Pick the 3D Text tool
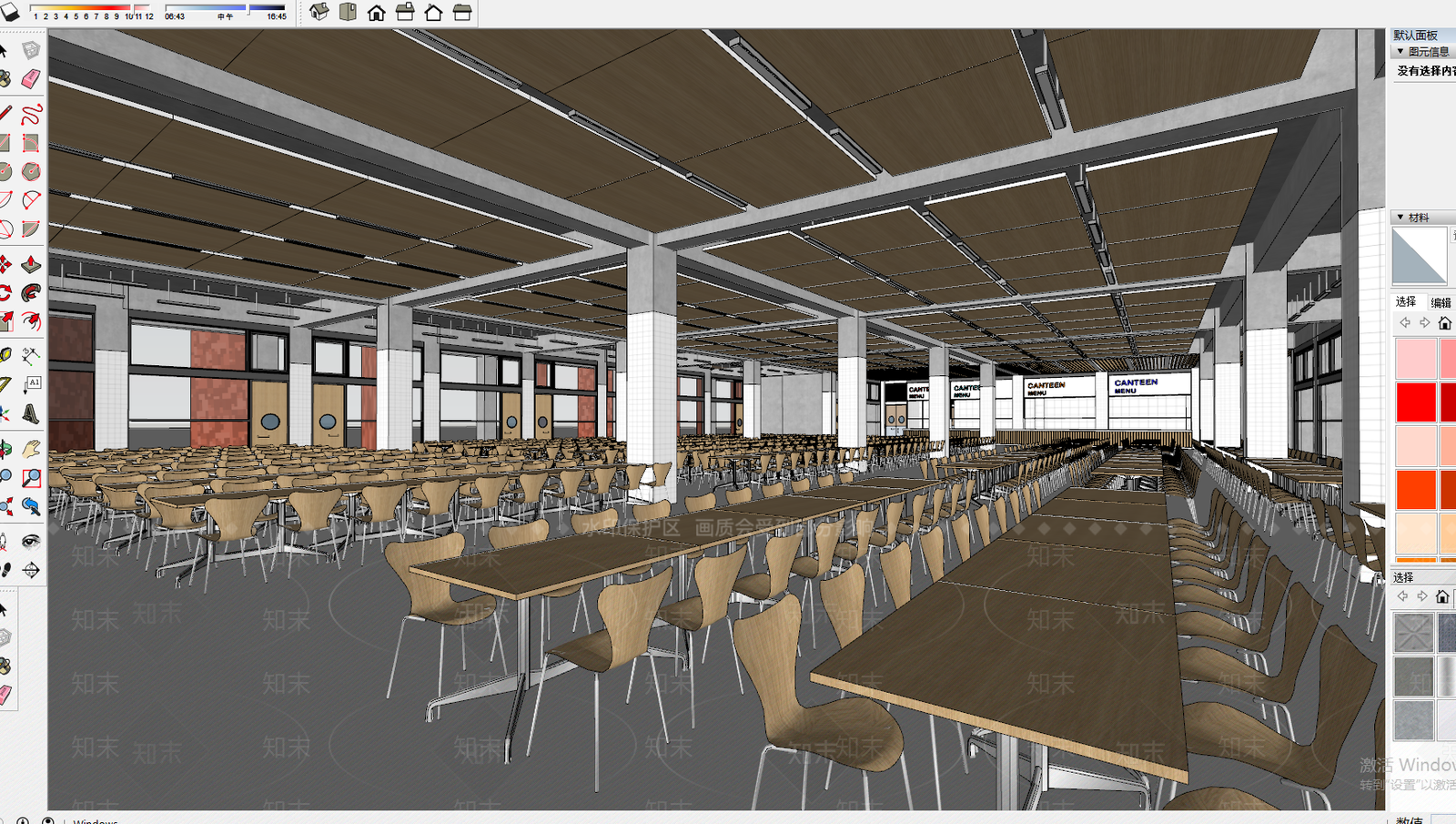 [31, 413]
